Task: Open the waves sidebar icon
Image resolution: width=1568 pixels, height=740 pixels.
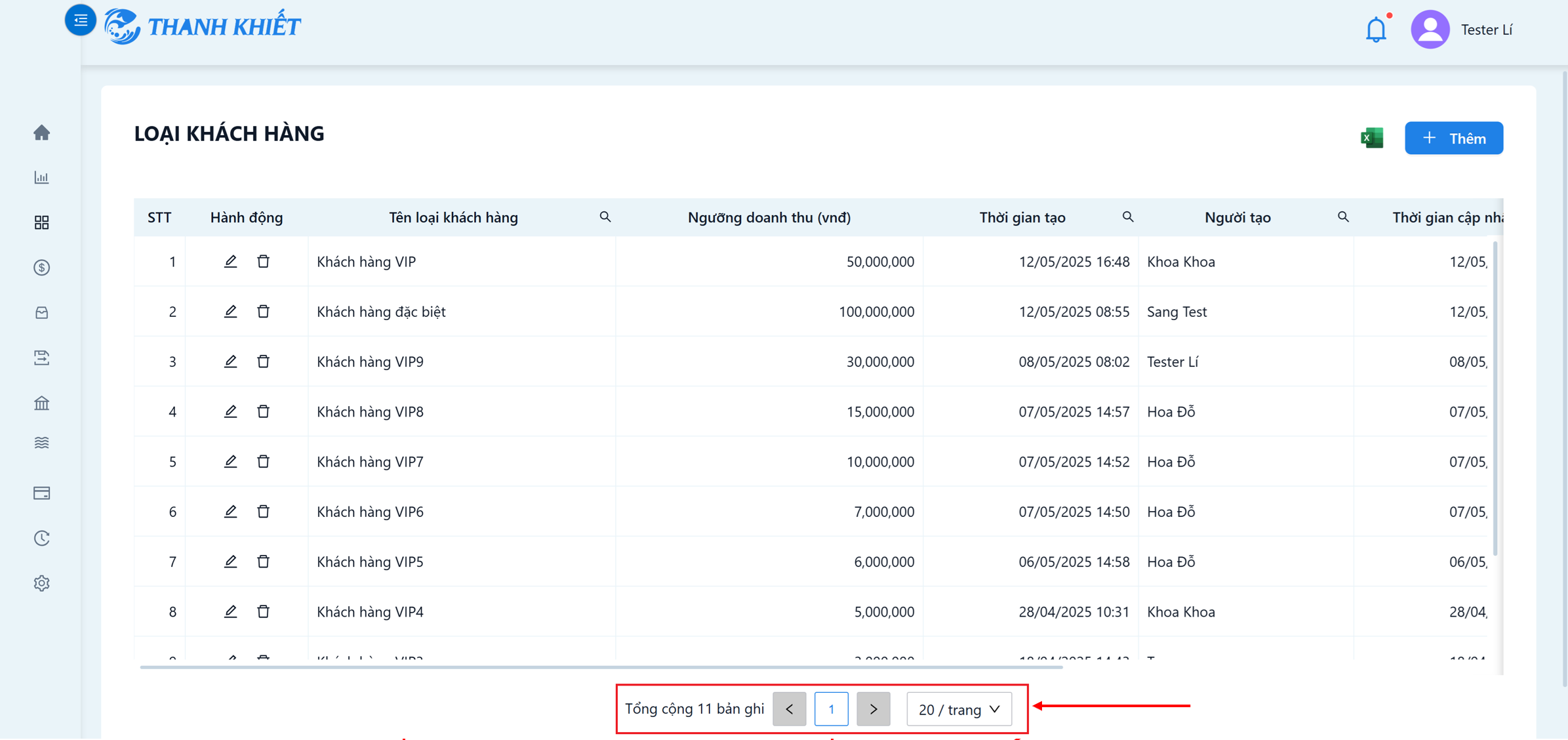Action: (42, 443)
